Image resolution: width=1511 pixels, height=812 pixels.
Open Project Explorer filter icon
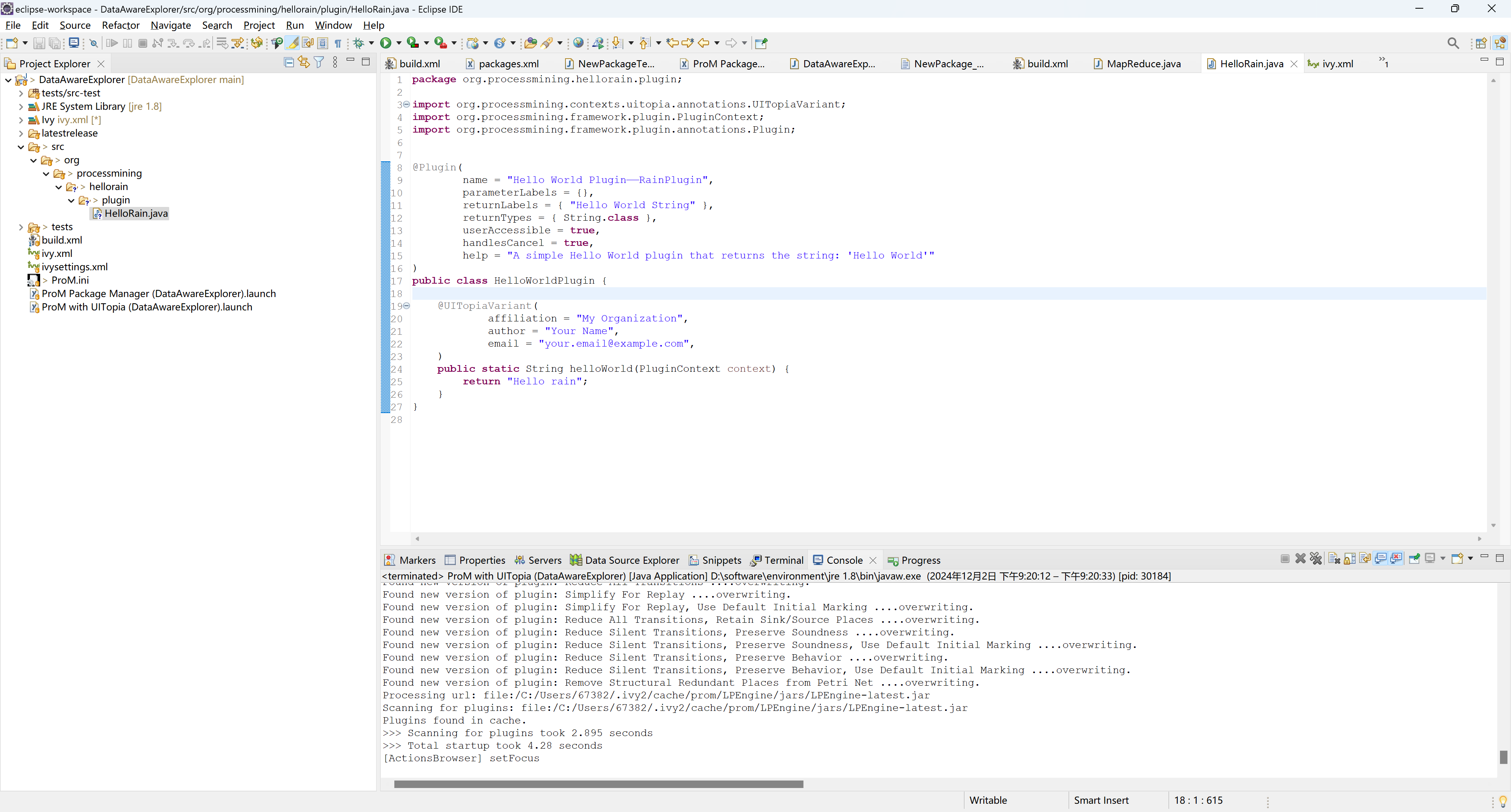pyautogui.click(x=318, y=62)
